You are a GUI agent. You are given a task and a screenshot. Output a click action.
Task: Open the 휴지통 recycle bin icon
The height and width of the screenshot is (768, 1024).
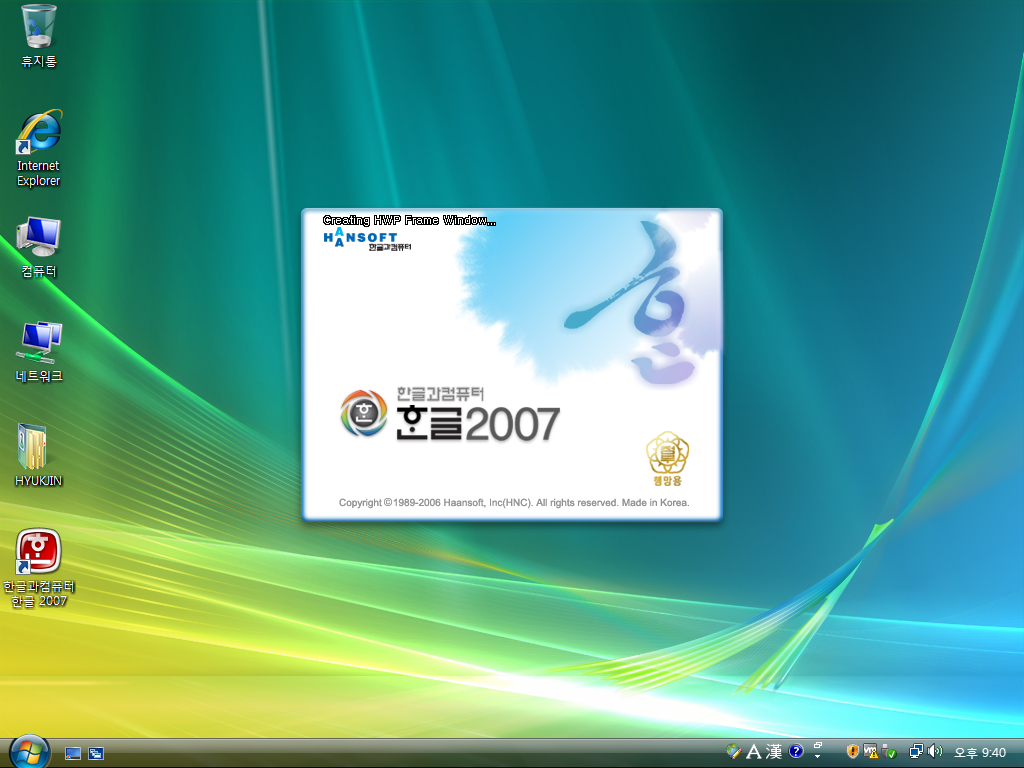(x=39, y=35)
